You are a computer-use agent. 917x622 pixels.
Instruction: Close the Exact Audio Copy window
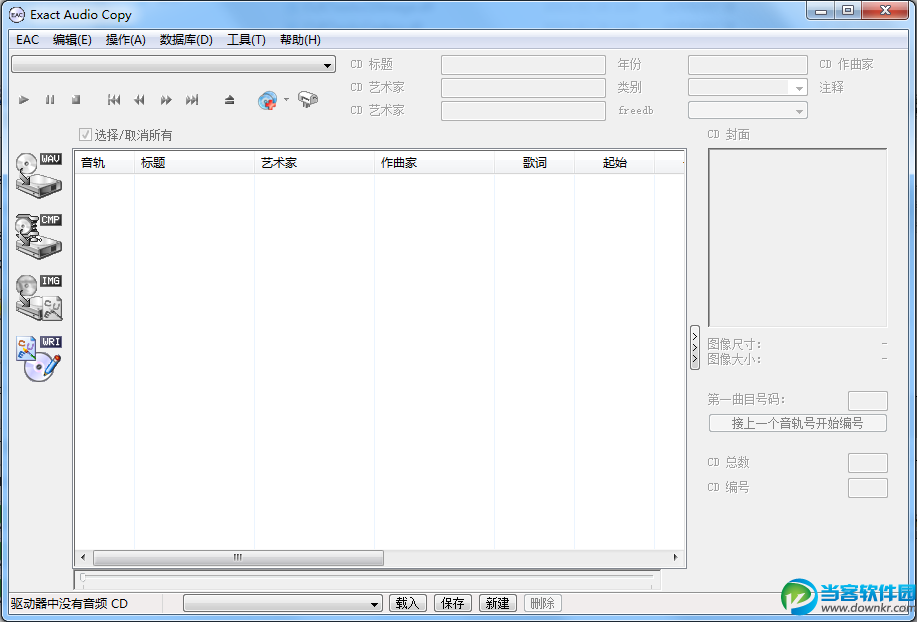click(885, 11)
